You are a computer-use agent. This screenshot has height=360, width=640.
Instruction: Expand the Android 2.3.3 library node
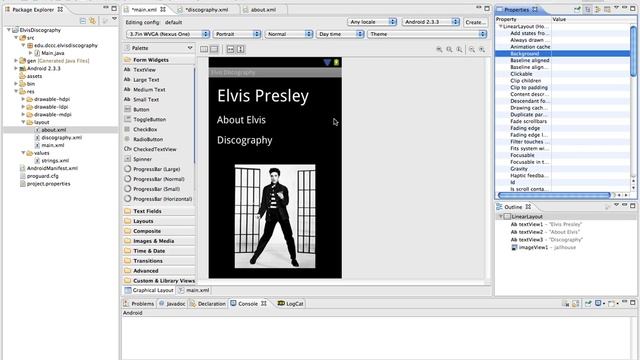(x=16, y=69)
